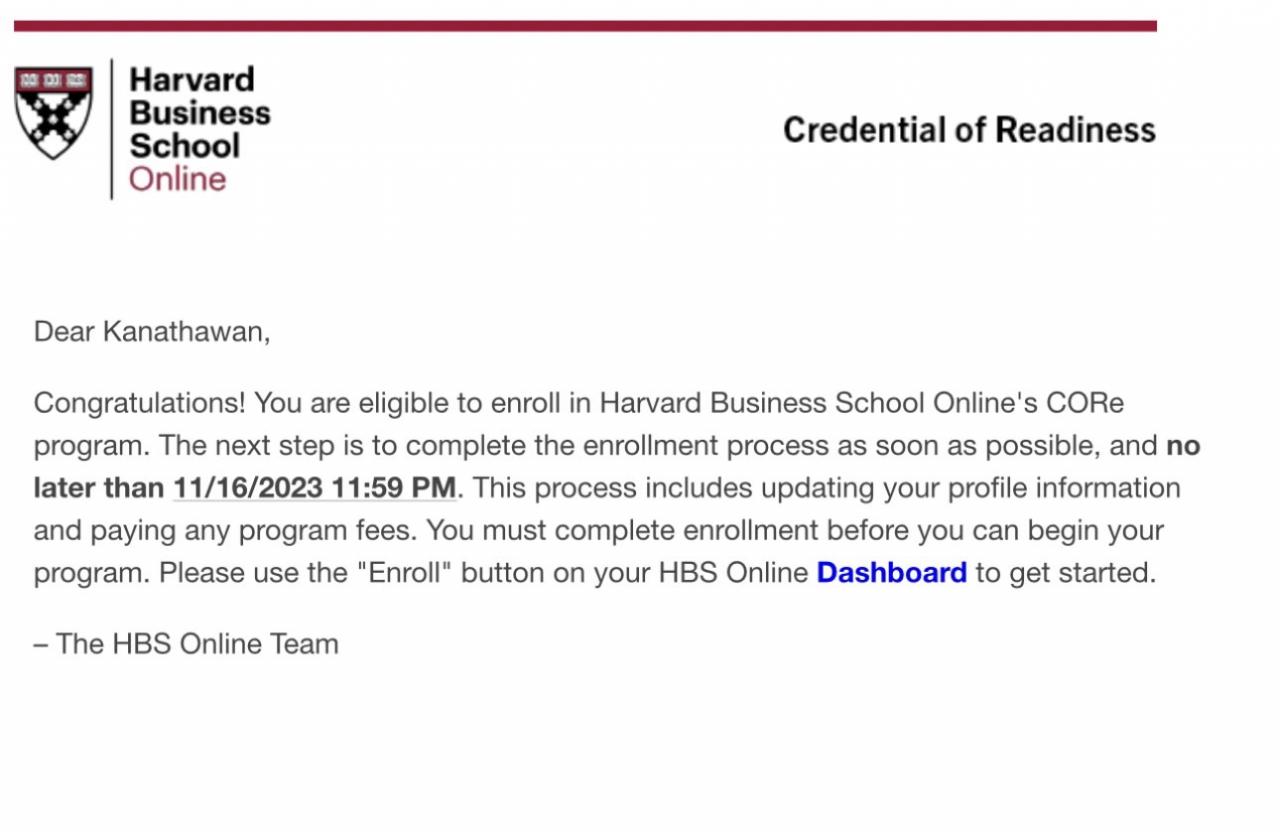The height and width of the screenshot is (832, 1280).
Task: Click the "CORe" program name
Action: coord(1085,403)
